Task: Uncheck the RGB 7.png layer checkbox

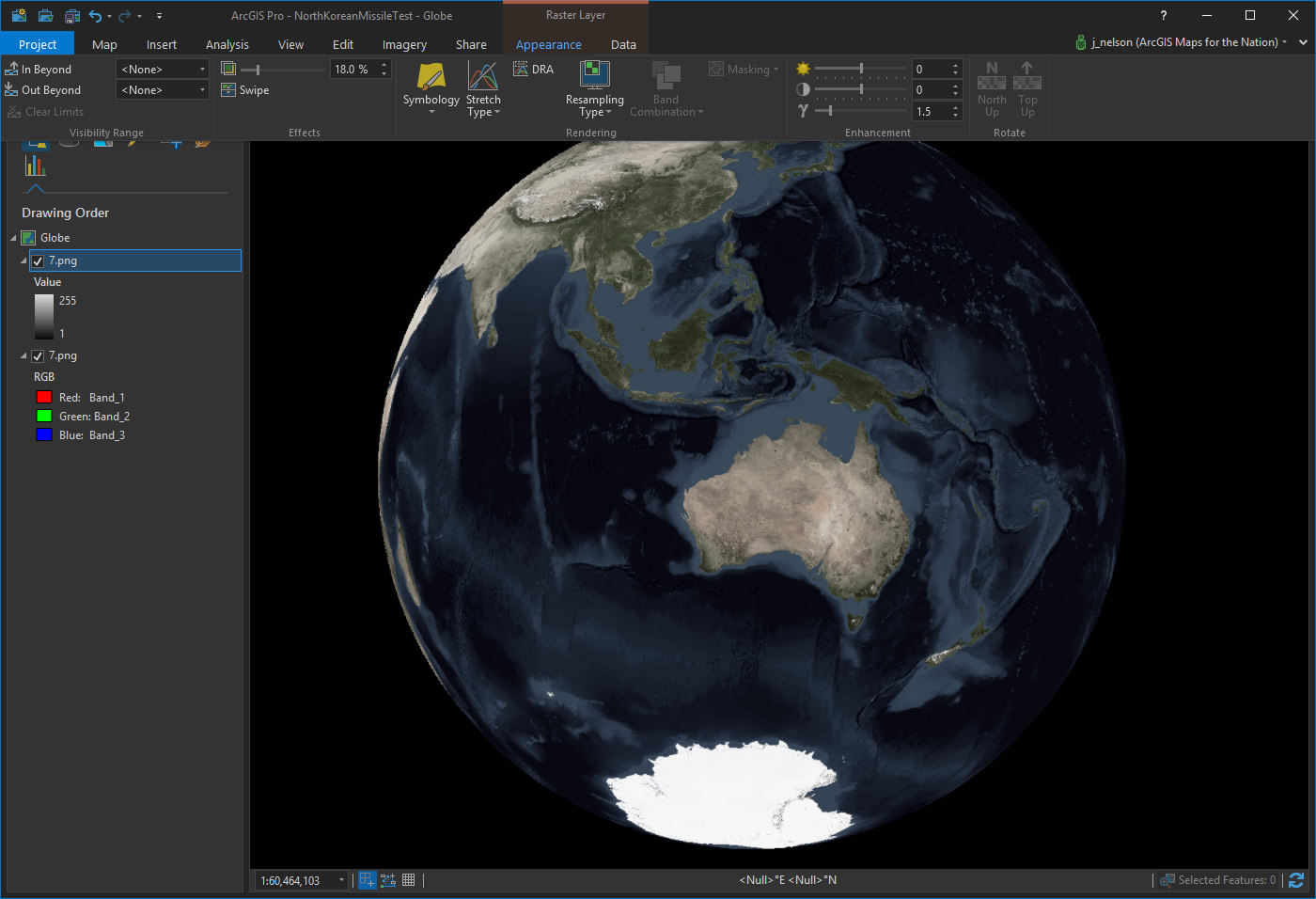Action: (x=38, y=356)
